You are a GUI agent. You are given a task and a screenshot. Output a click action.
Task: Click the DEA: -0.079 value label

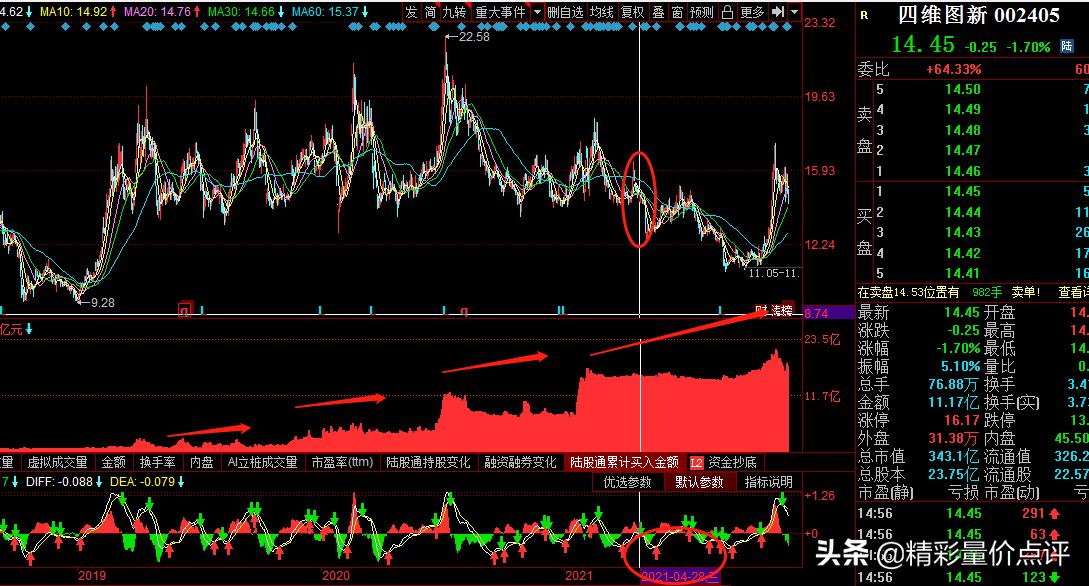pyautogui.click(x=147, y=482)
